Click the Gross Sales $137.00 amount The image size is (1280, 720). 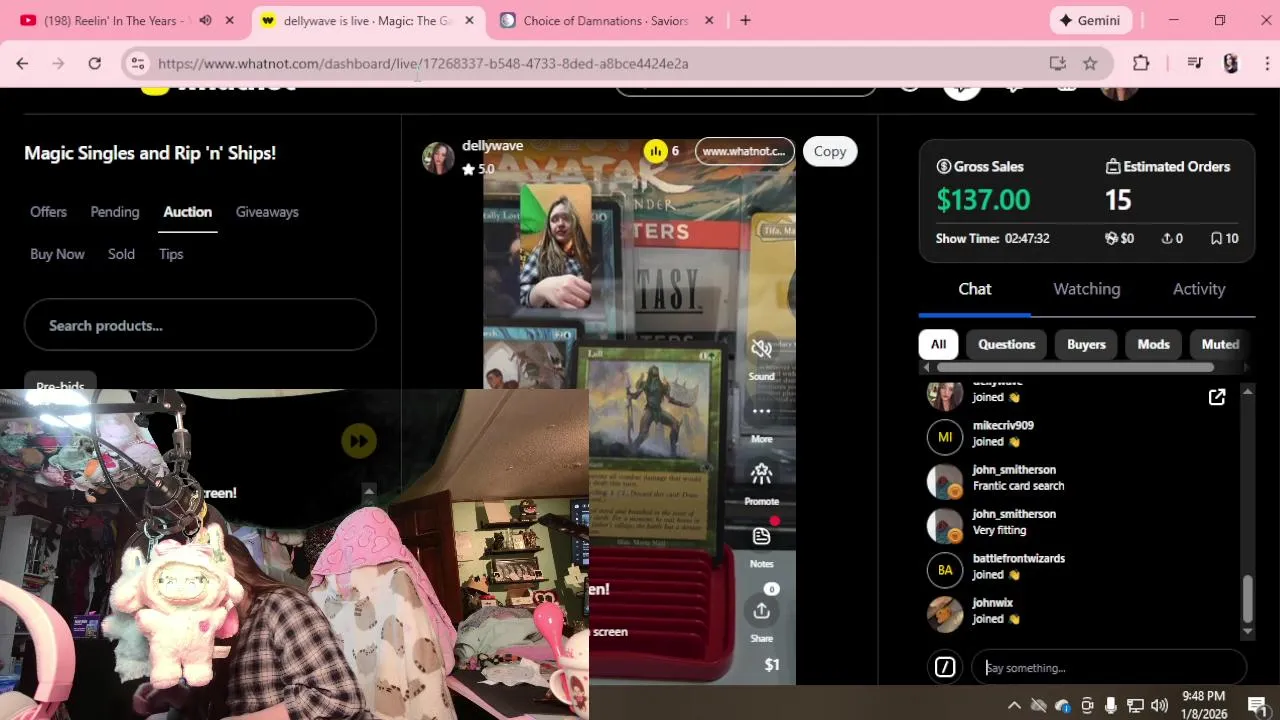click(x=983, y=199)
